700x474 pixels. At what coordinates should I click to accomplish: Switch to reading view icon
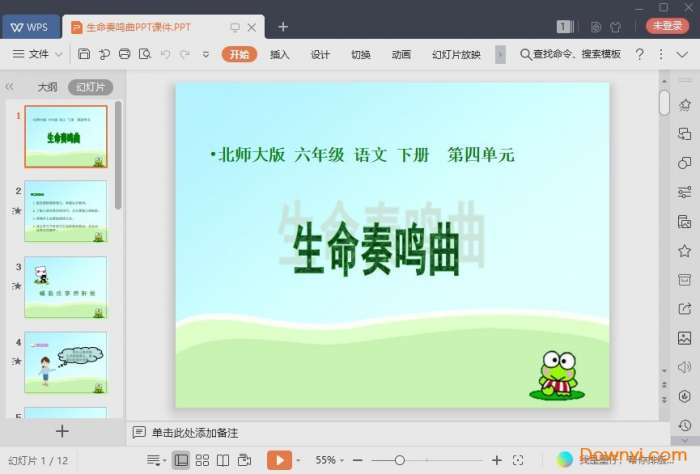[x=223, y=460]
